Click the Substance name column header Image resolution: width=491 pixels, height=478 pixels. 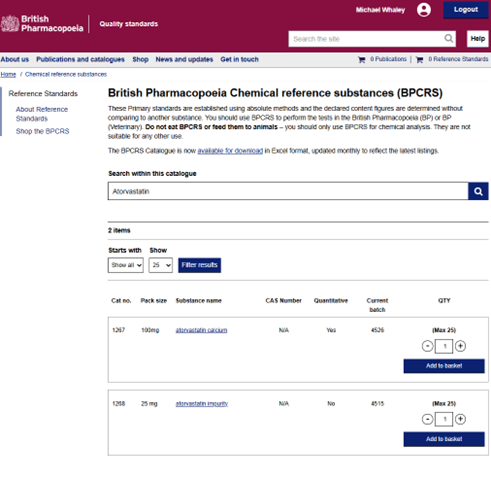(199, 301)
